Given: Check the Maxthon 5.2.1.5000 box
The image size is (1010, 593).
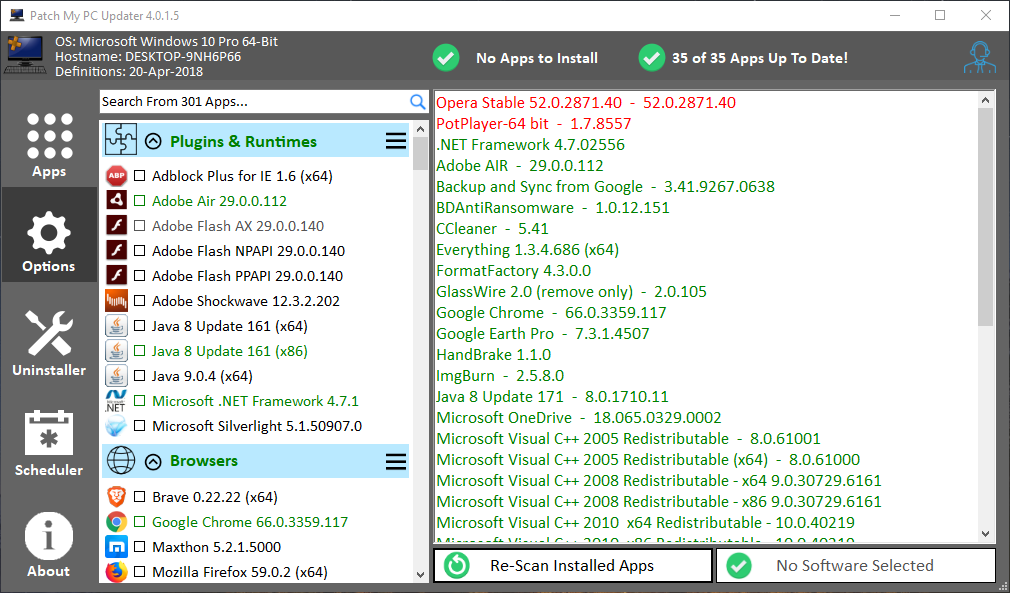Looking at the screenshot, I should (x=139, y=547).
